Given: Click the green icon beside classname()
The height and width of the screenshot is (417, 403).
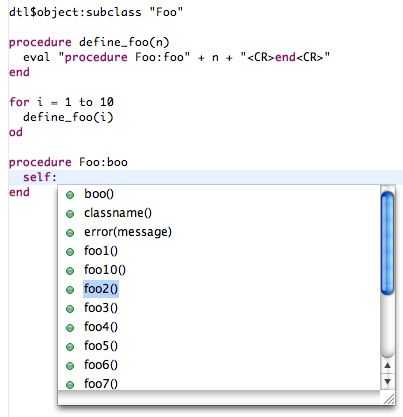Looking at the screenshot, I should click(x=70, y=214).
